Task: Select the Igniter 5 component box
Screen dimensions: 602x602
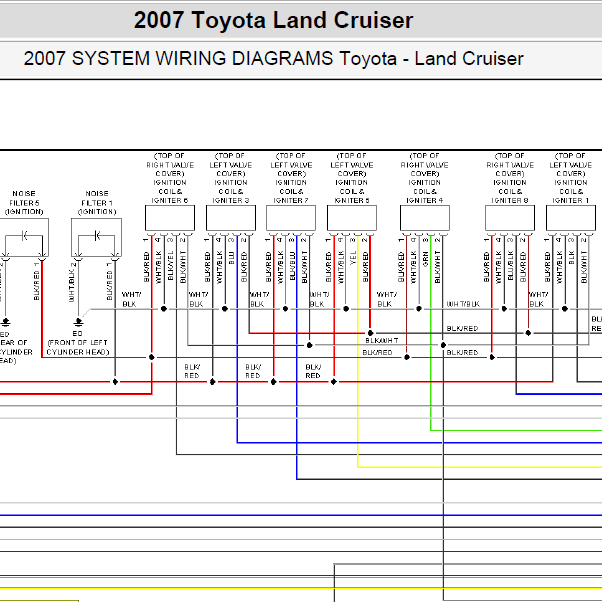Action: coord(352,218)
